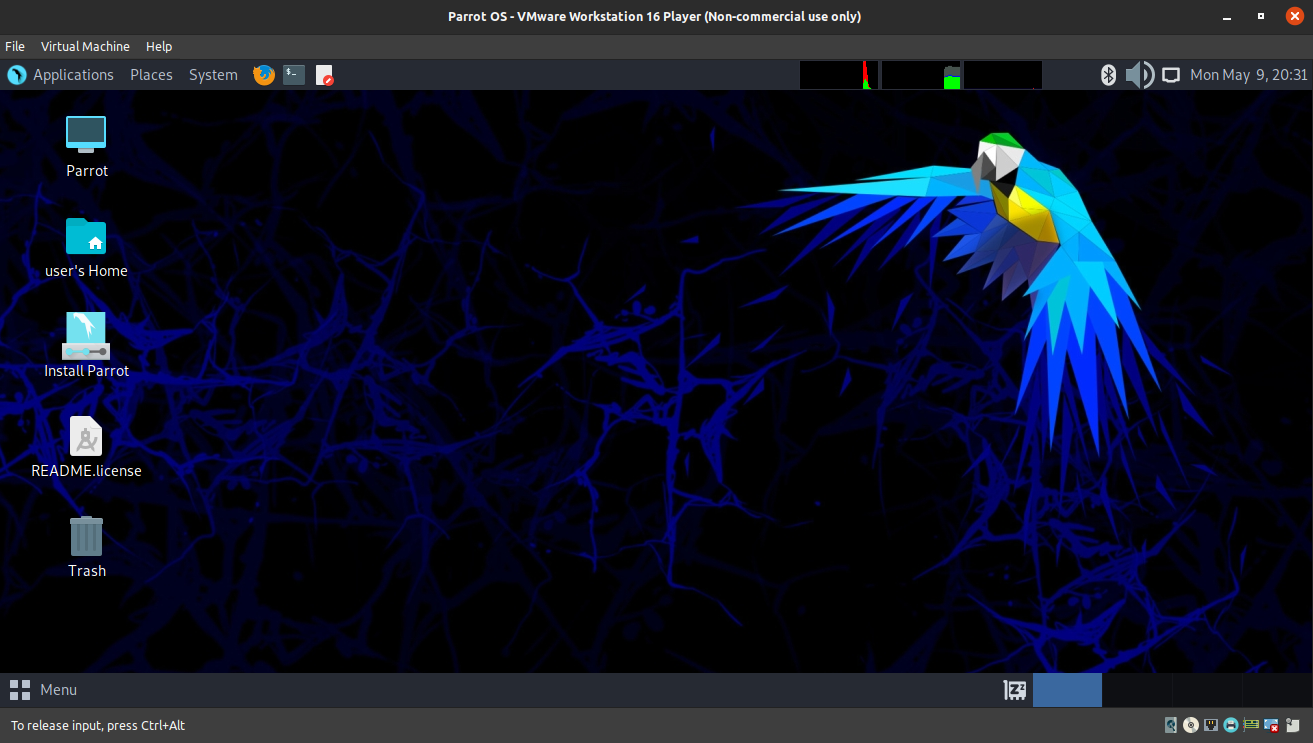Screen dimensions: 1313x743
Task: Launch Firefox from the top panel
Action: click(264, 75)
